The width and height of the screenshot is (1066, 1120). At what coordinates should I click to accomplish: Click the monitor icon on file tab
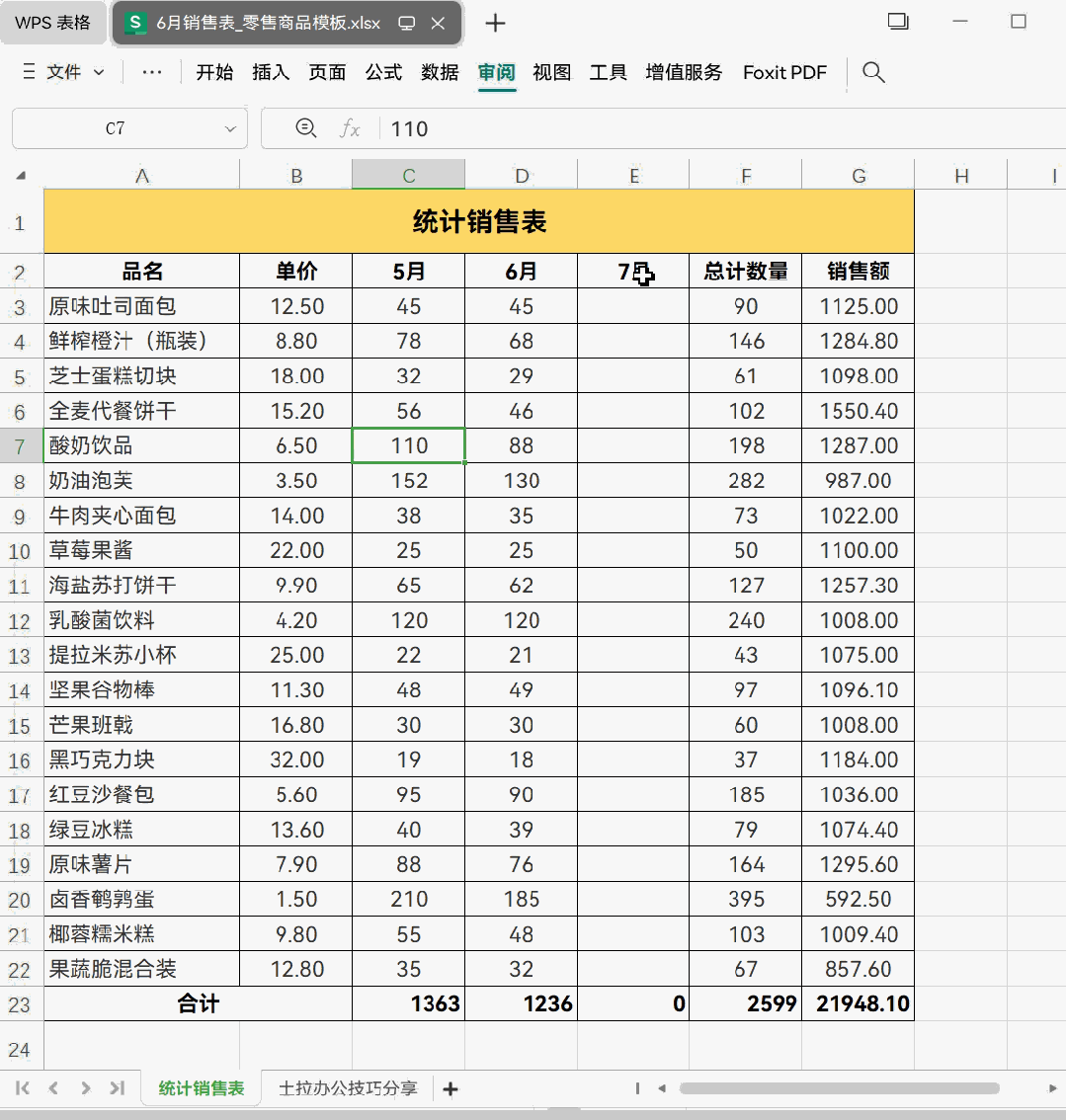pos(406,24)
